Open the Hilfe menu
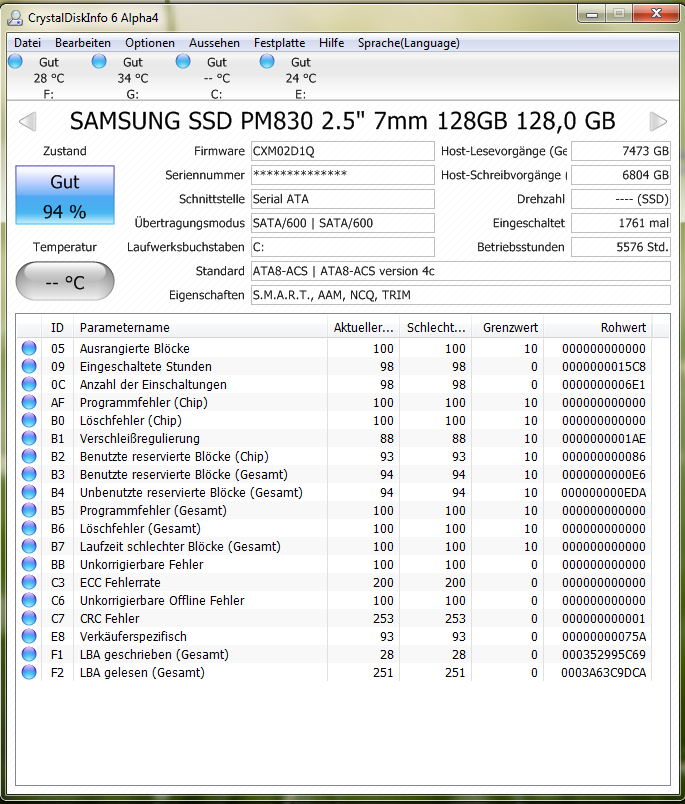Viewport: 685px width, 804px height. coord(331,43)
